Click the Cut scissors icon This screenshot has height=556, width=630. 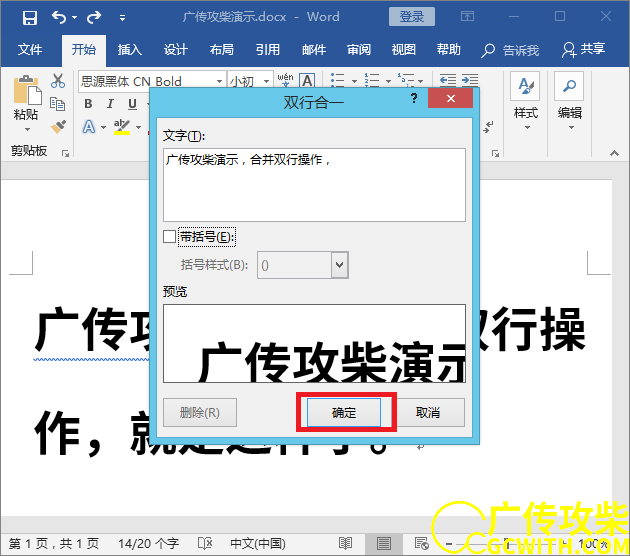point(58,81)
